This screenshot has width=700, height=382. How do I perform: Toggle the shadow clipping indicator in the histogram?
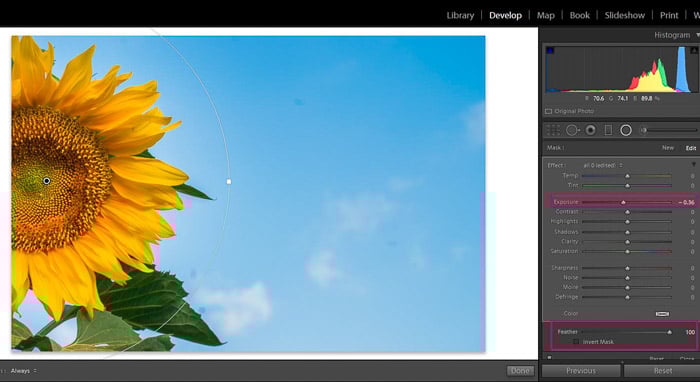(550, 50)
